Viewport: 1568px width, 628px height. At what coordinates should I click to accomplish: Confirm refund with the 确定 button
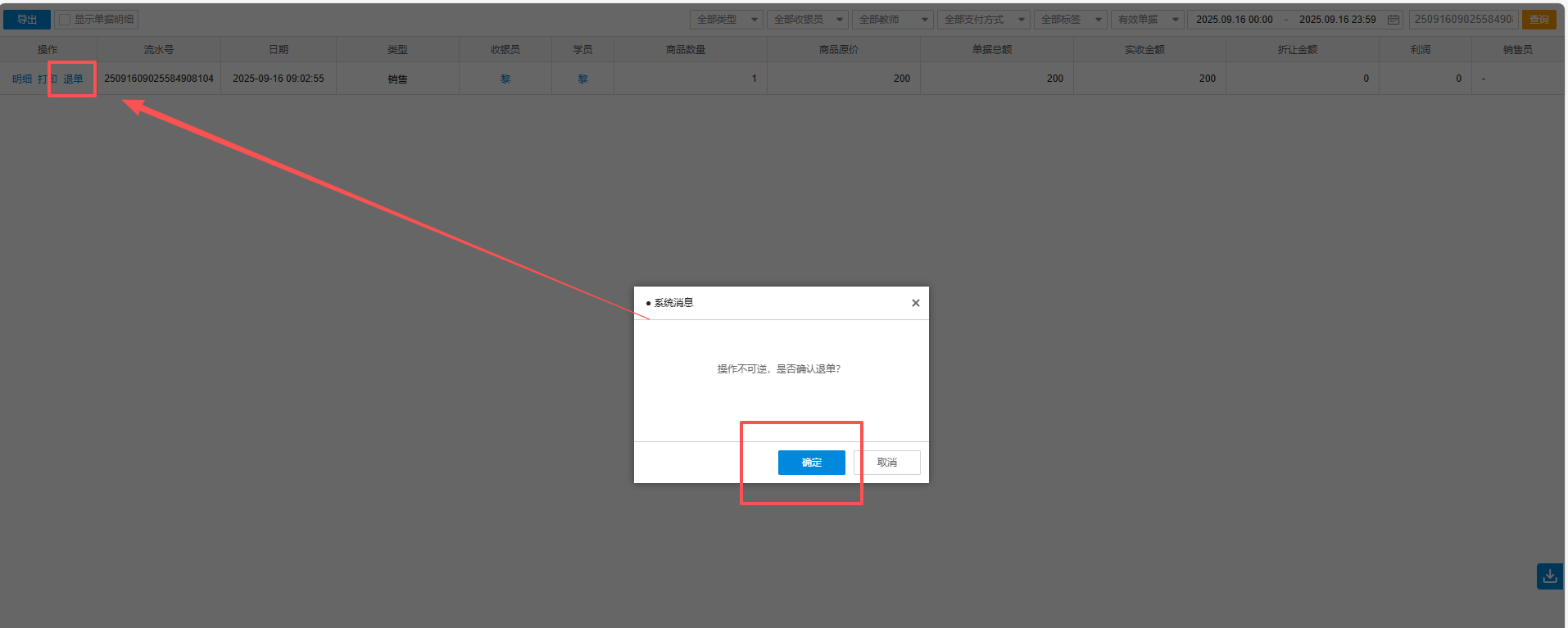811,463
